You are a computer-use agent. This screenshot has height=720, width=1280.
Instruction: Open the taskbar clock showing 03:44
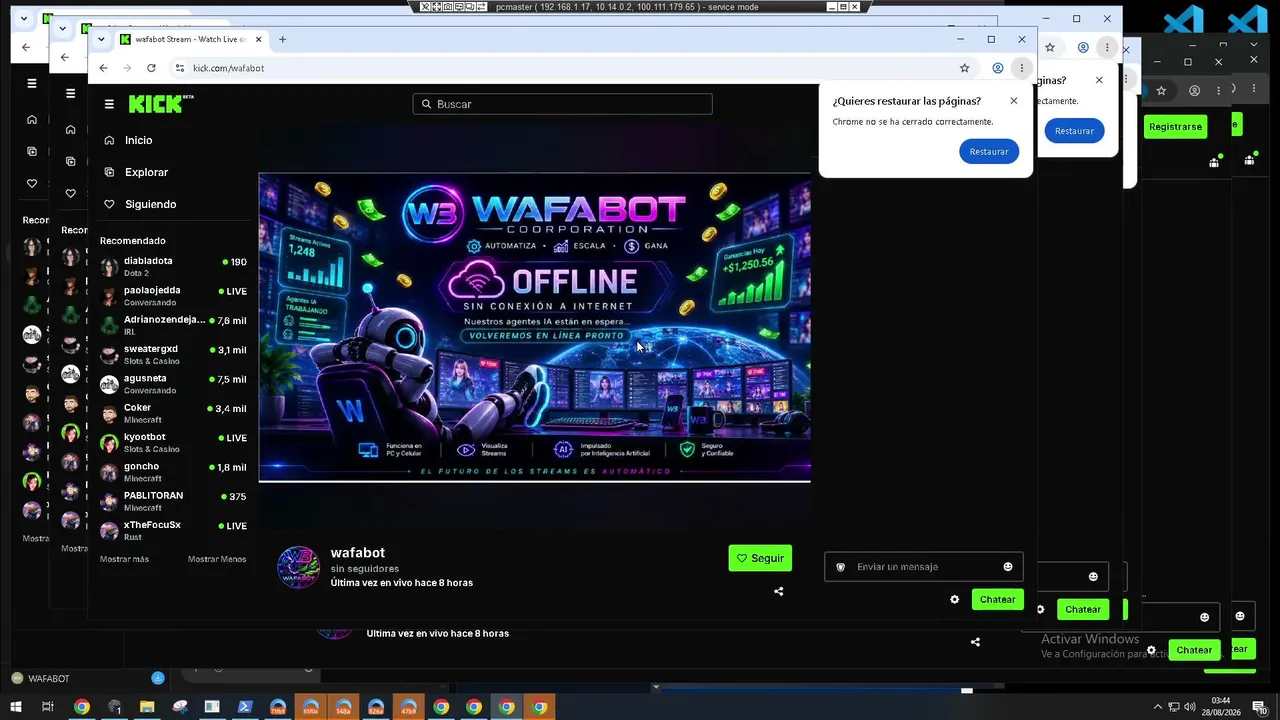(1221, 707)
